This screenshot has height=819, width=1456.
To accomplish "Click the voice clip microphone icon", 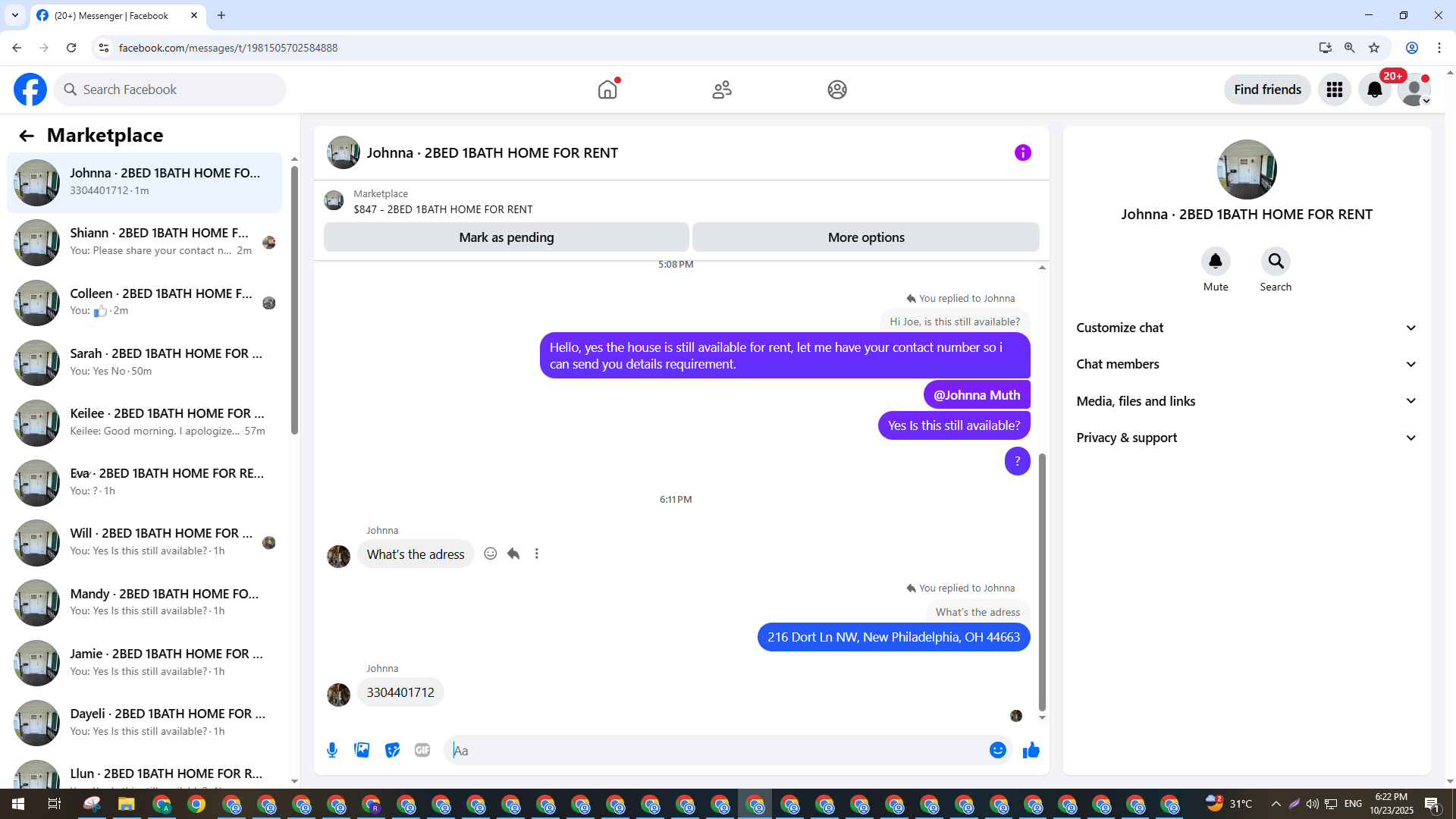I will pyautogui.click(x=332, y=751).
